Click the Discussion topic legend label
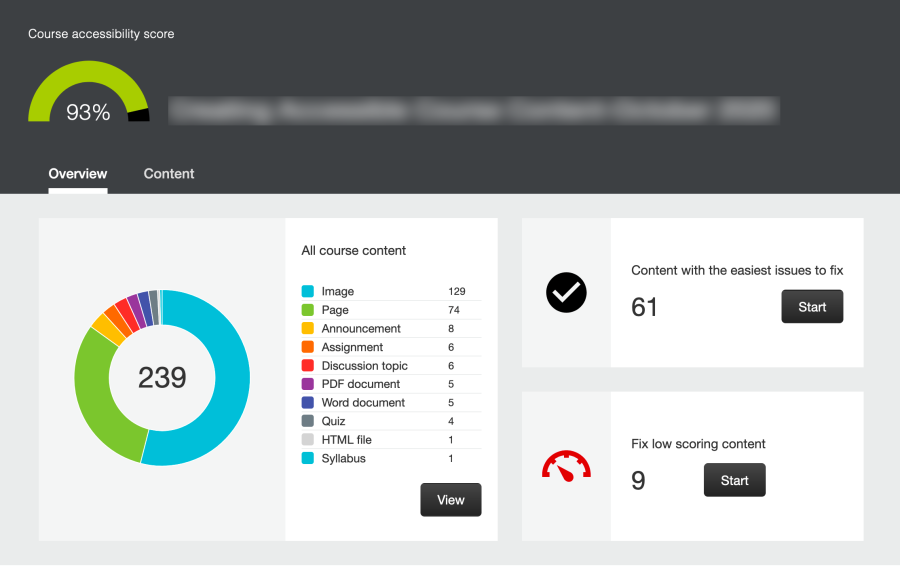 point(364,365)
